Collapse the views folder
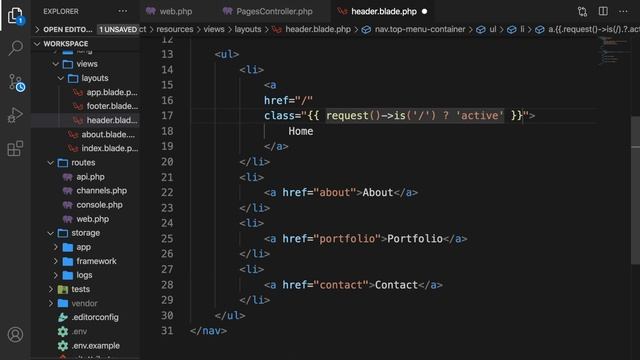Screen dimensions: 640x360 pyautogui.click(x=56, y=64)
